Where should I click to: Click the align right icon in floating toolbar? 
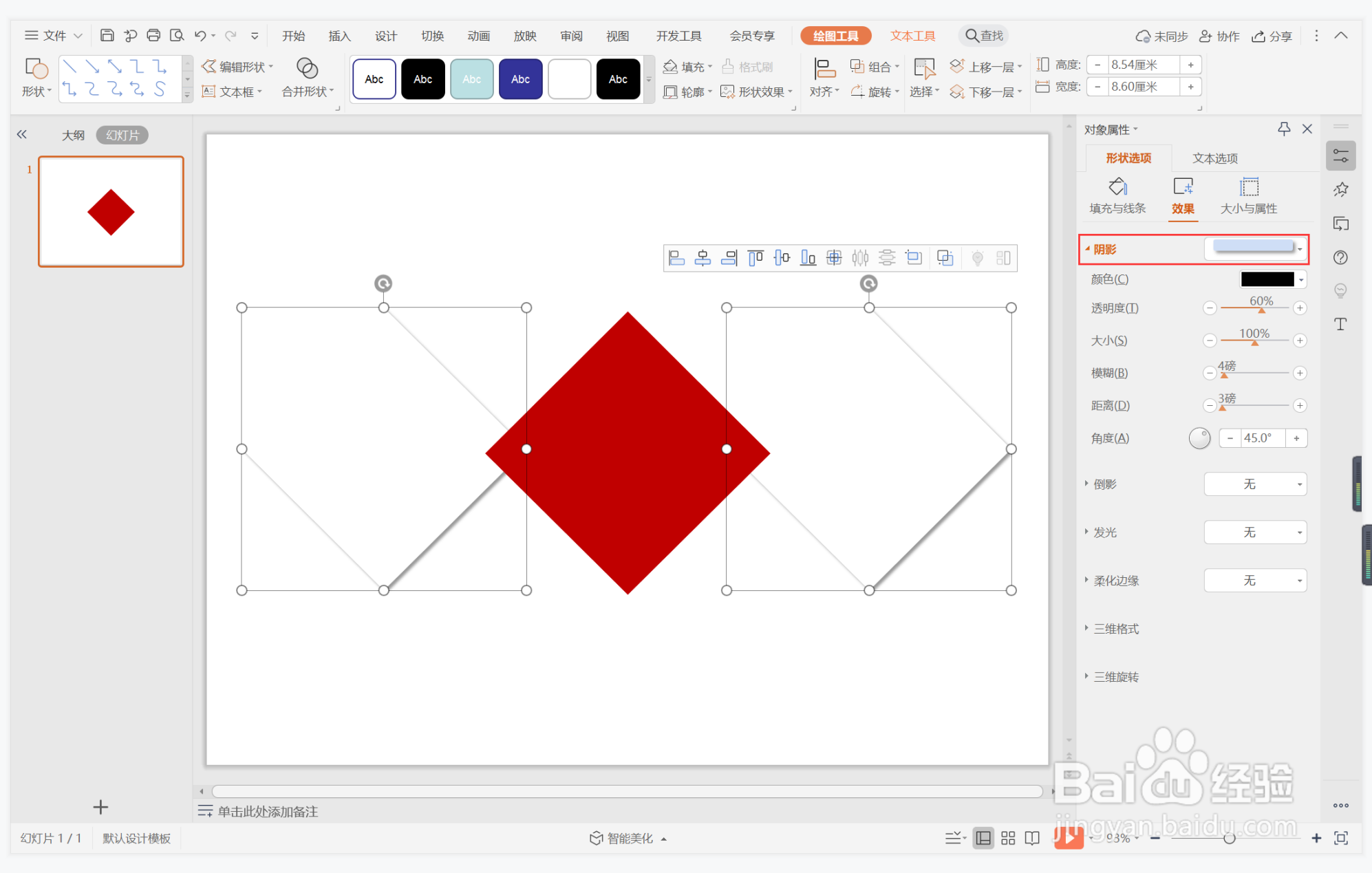pos(729,258)
